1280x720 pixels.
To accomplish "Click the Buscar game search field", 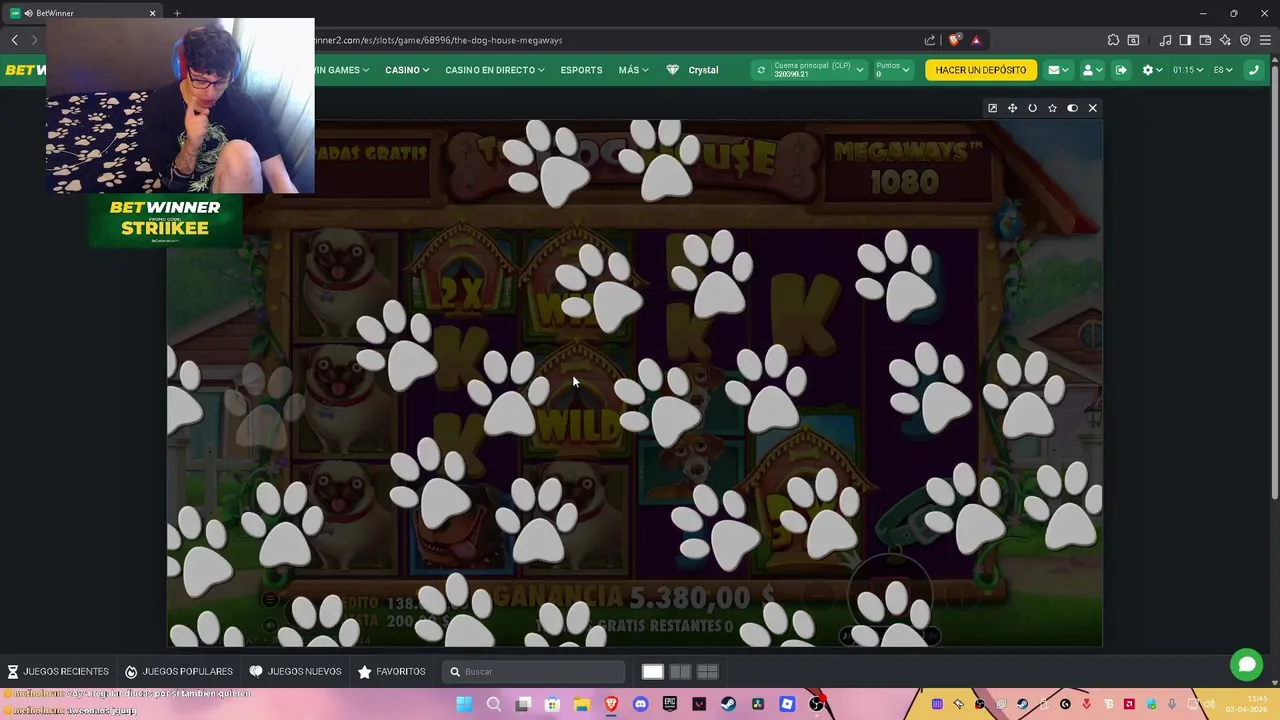I will (534, 672).
